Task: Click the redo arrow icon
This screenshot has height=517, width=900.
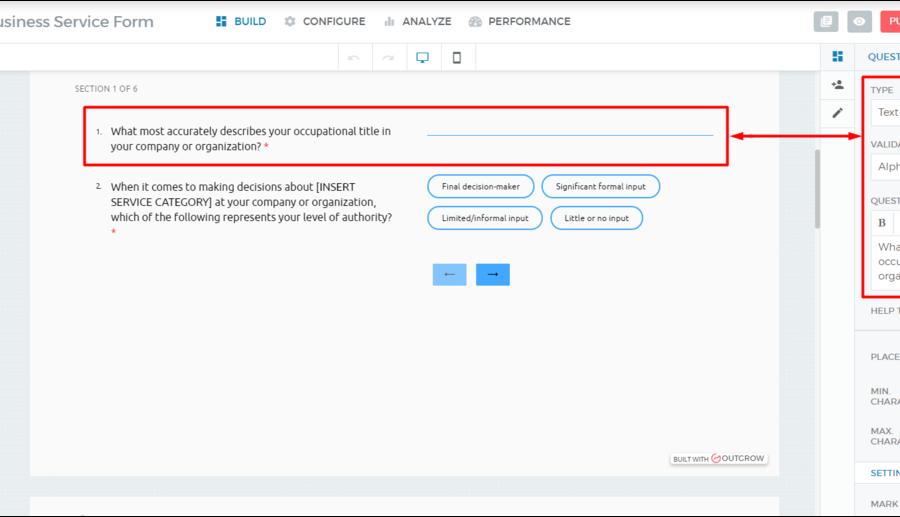Action: click(388, 58)
